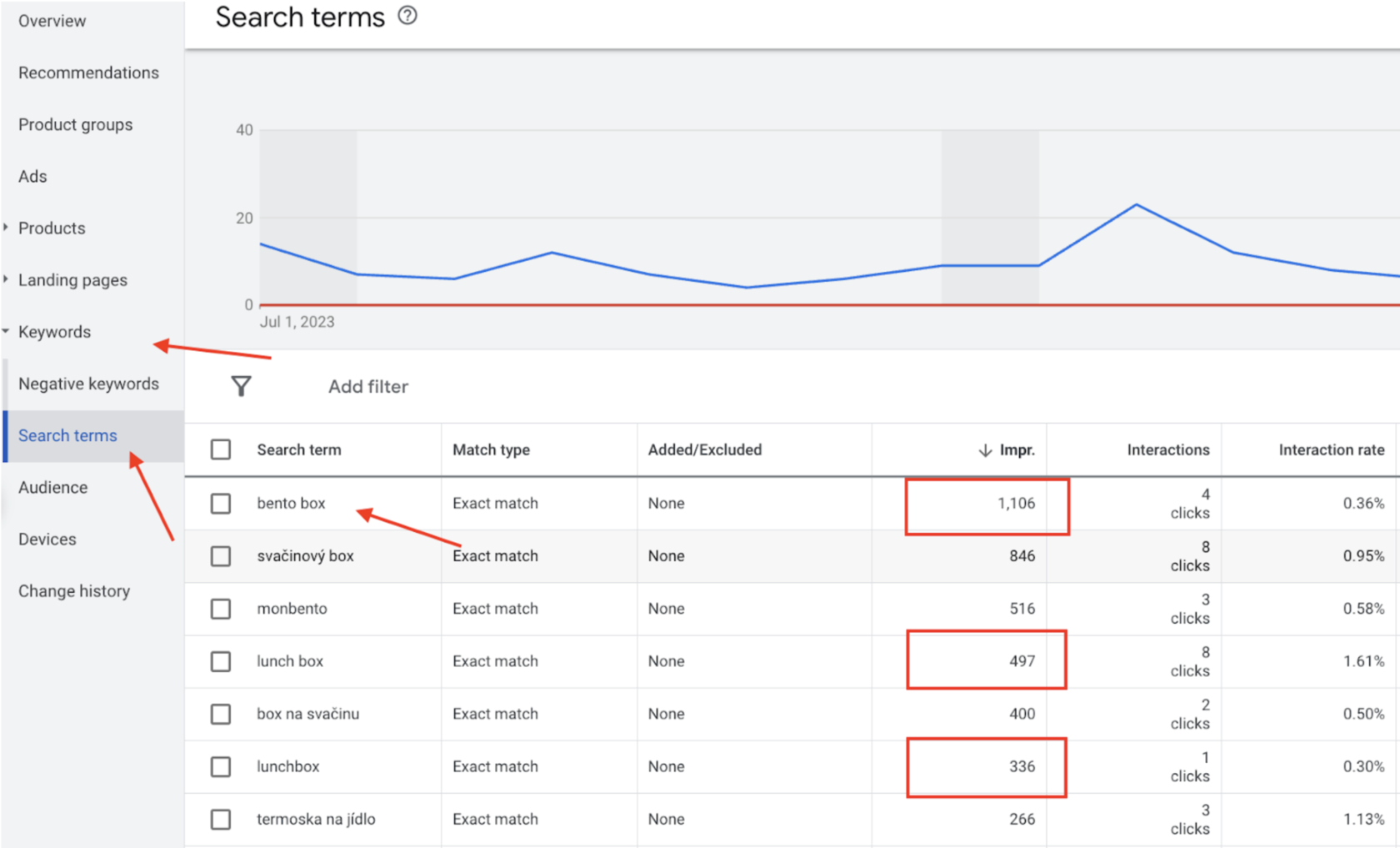
Task: Toggle the select-all checkbox in table header
Action: coord(221,450)
